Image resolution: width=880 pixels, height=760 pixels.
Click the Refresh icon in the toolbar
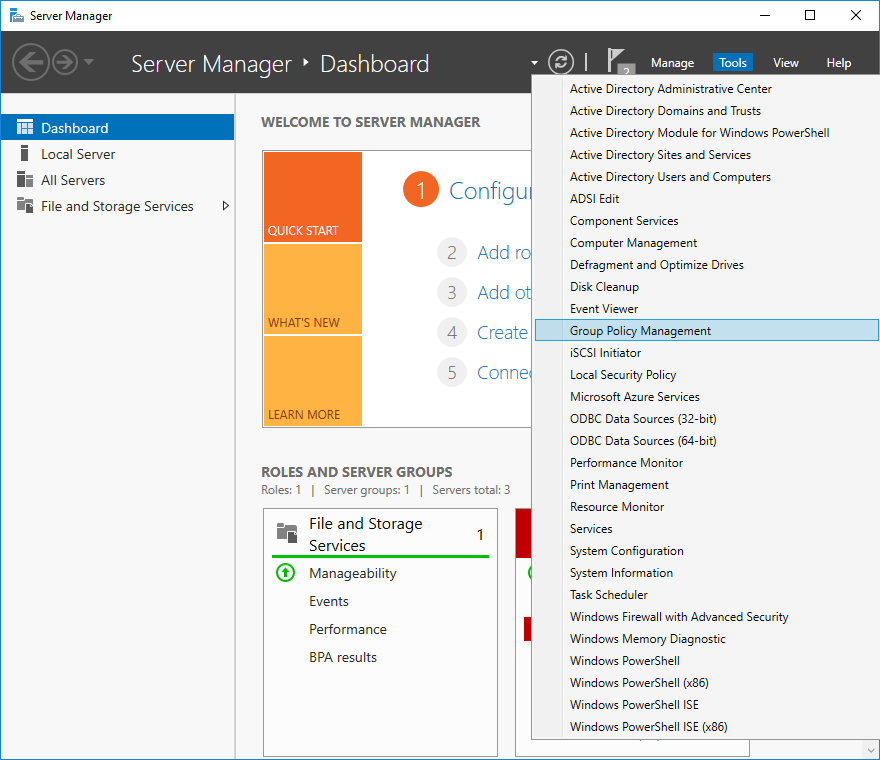coord(560,62)
